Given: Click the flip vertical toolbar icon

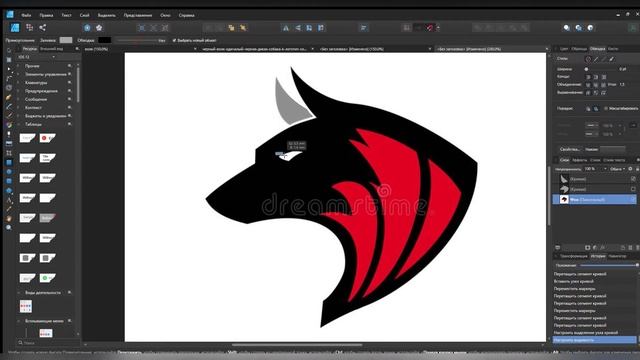Looking at the screenshot, I should [x=298, y=28].
